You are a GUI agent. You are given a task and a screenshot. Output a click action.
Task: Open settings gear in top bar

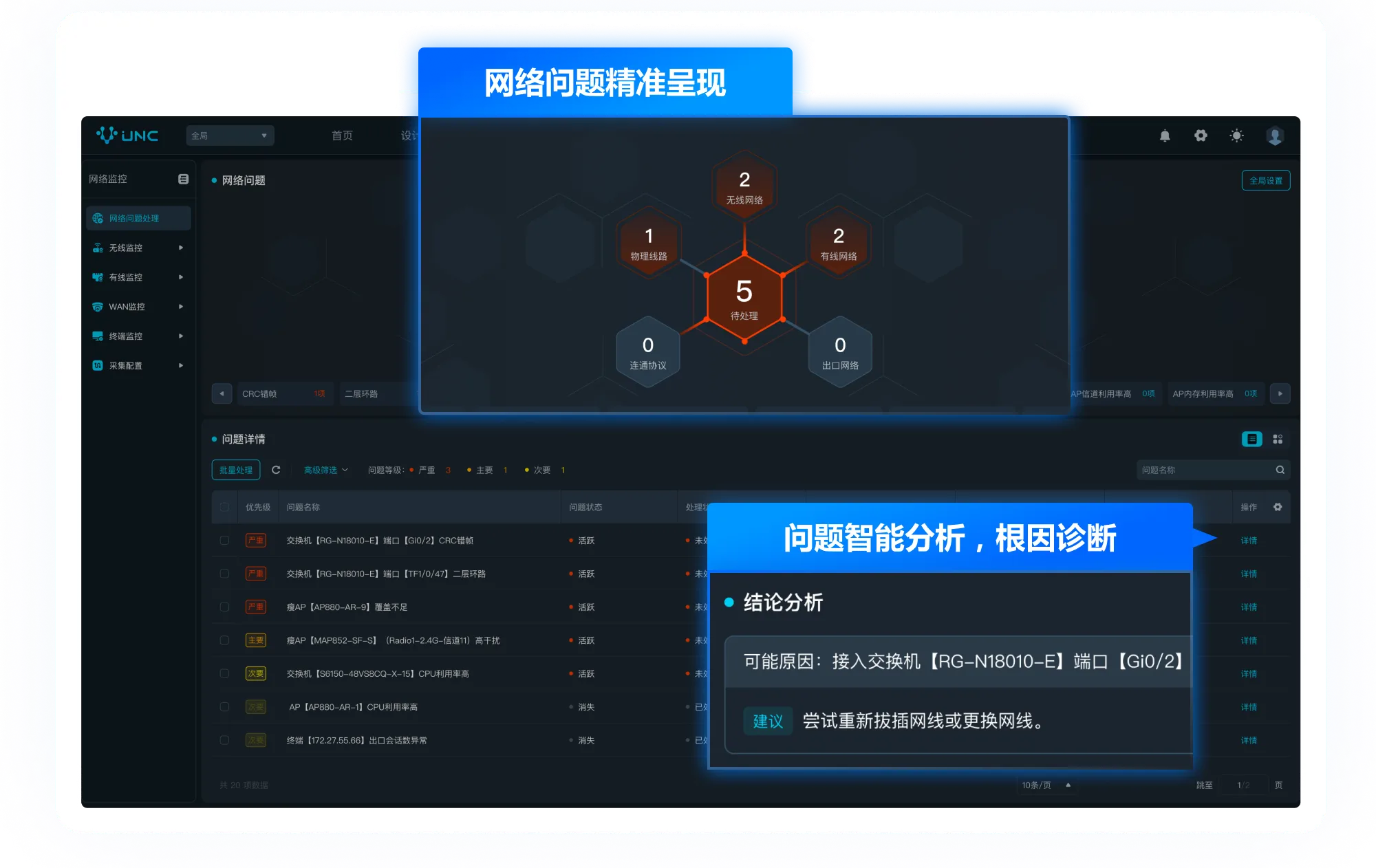coord(1201,135)
